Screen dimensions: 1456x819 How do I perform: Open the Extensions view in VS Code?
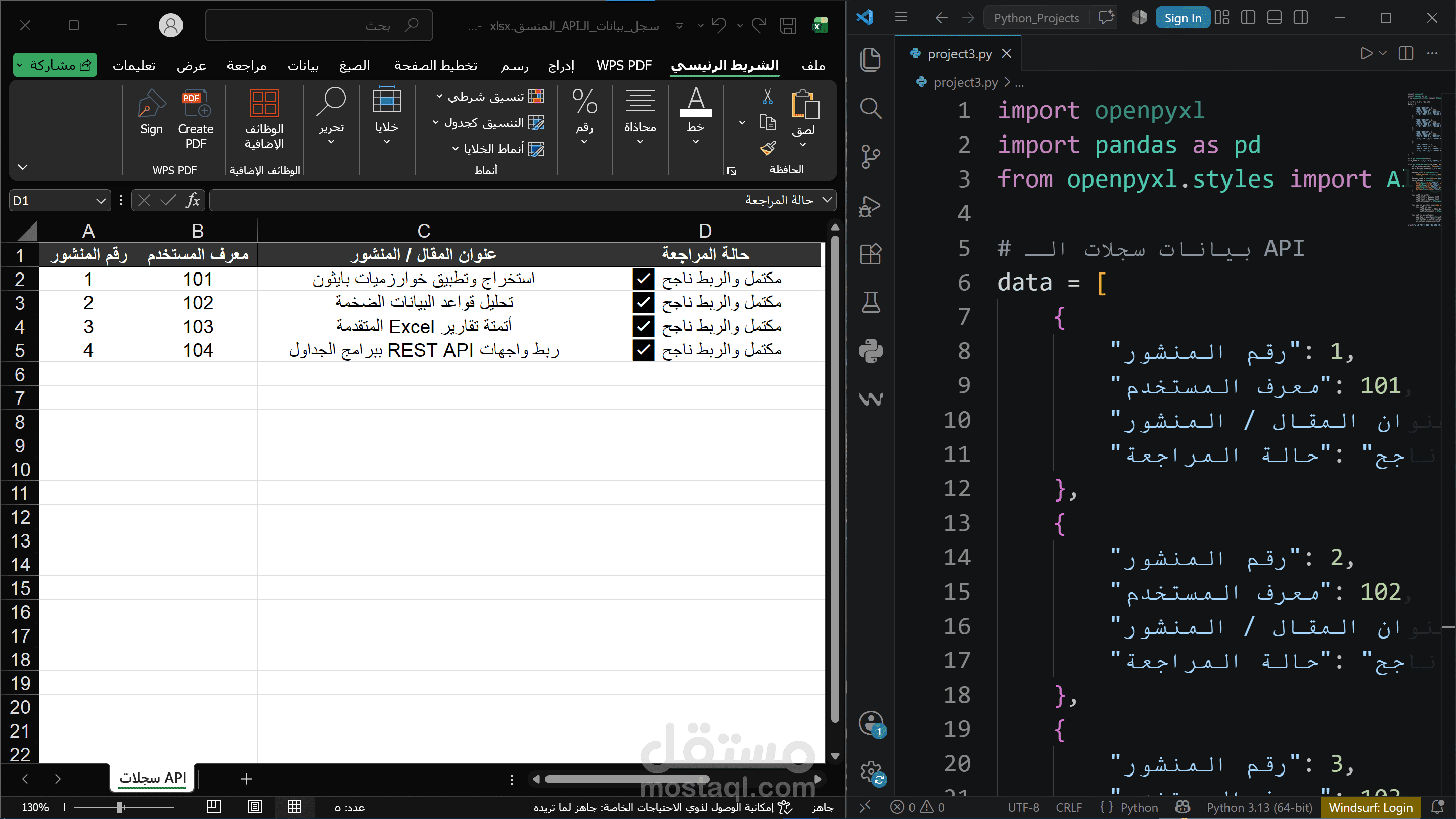coord(871,254)
